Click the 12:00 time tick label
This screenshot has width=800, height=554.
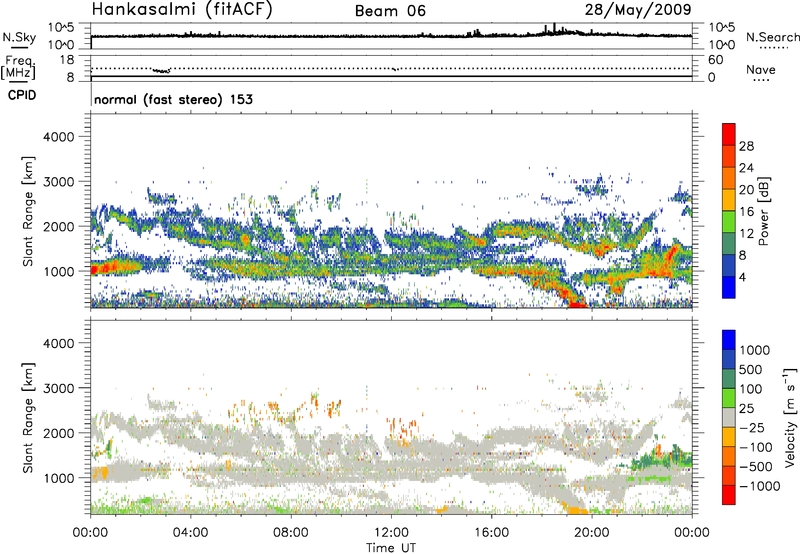tap(391, 533)
